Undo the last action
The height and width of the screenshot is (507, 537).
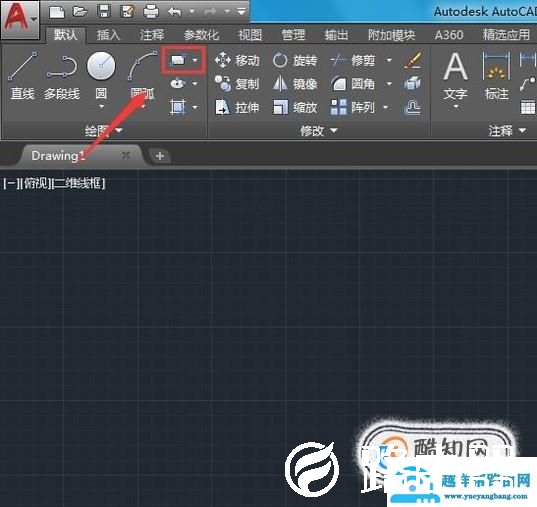tap(175, 12)
